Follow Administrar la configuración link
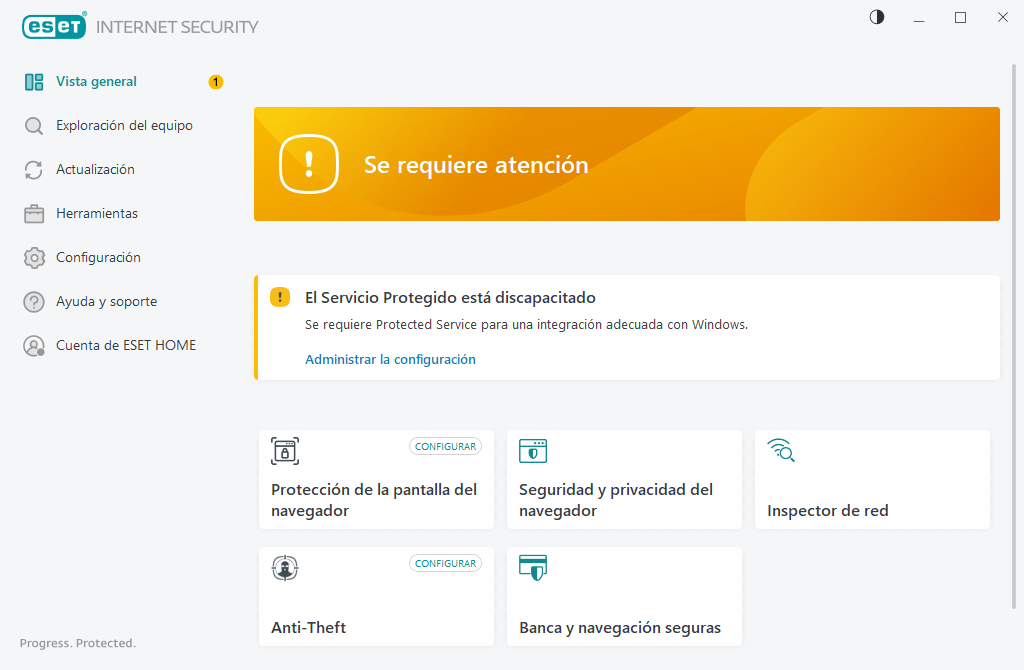The image size is (1024, 670). coord(390,359)
